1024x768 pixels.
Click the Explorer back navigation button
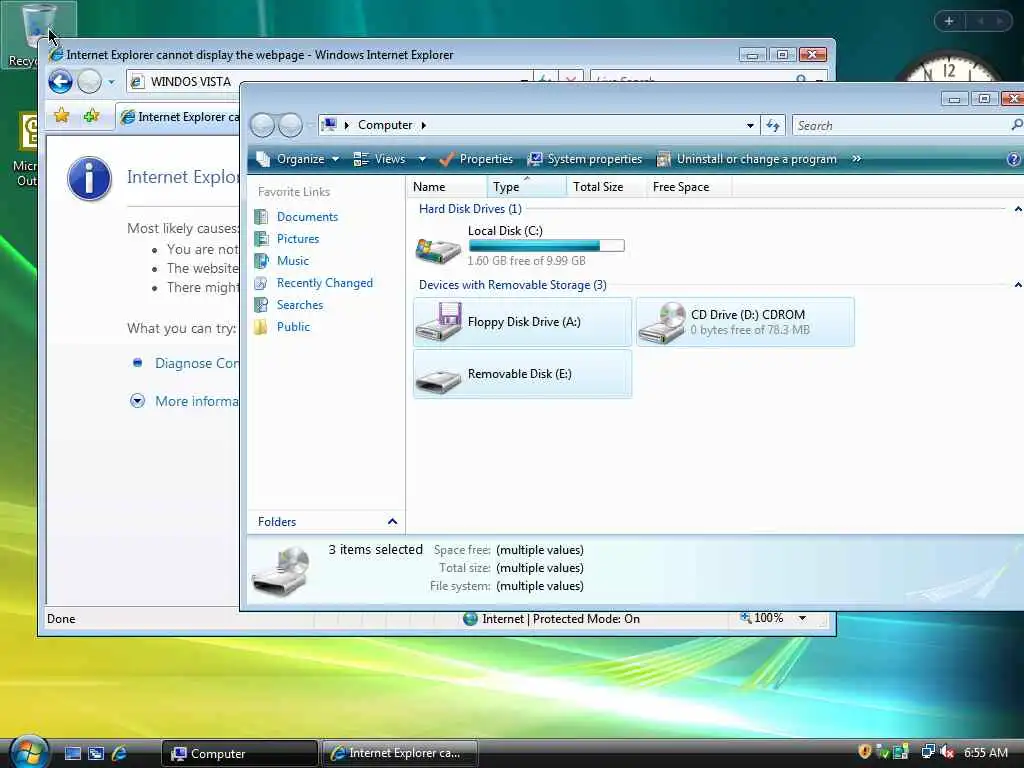tap(263, 125)
